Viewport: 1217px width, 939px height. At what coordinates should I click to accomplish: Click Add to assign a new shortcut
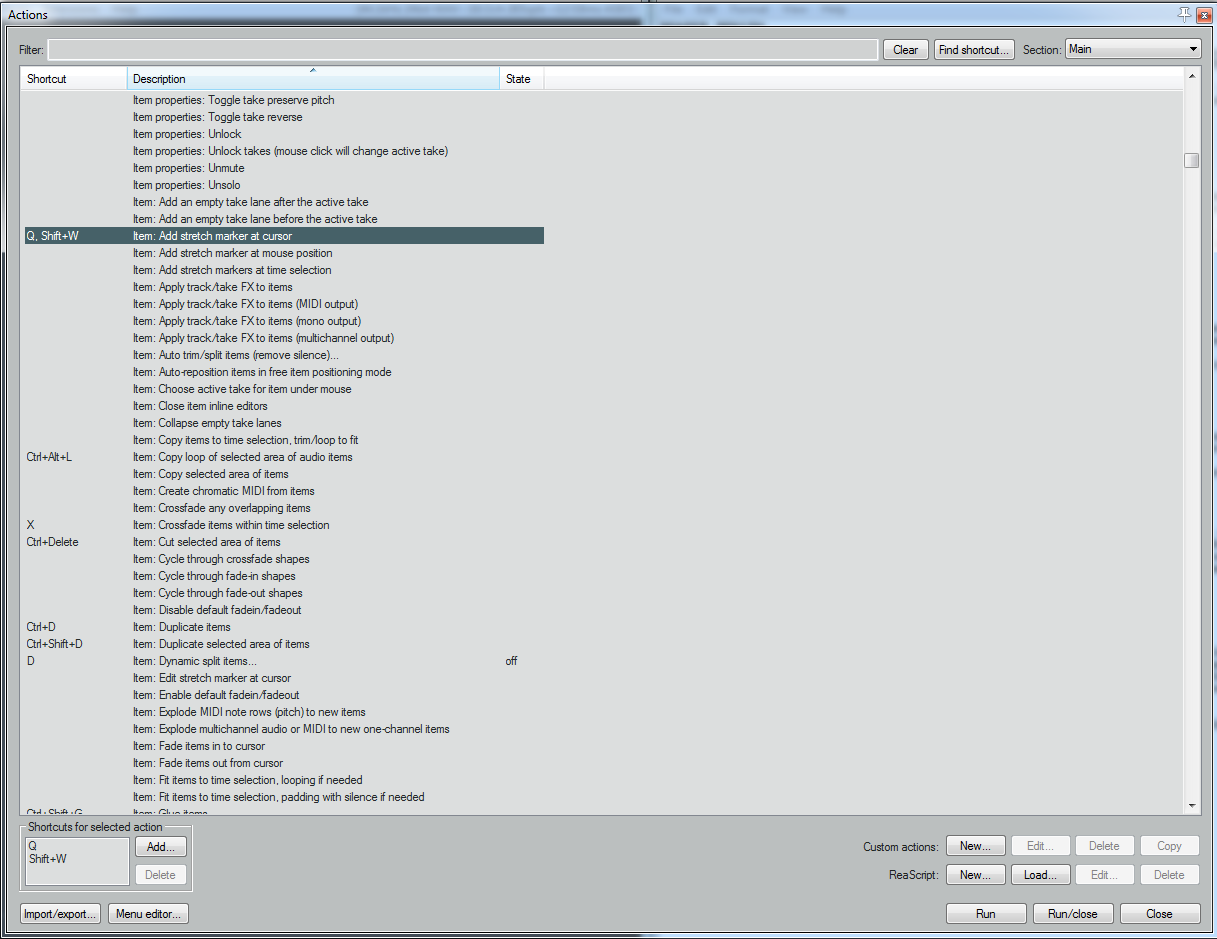pyautogui.click(x=160, y=847)
